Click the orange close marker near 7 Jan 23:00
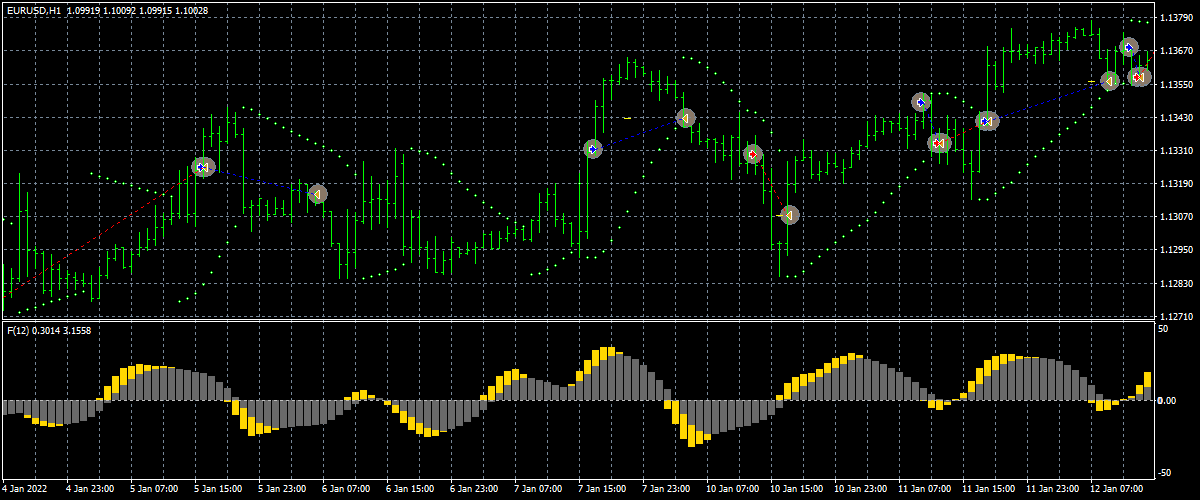 tap(685, 118)
